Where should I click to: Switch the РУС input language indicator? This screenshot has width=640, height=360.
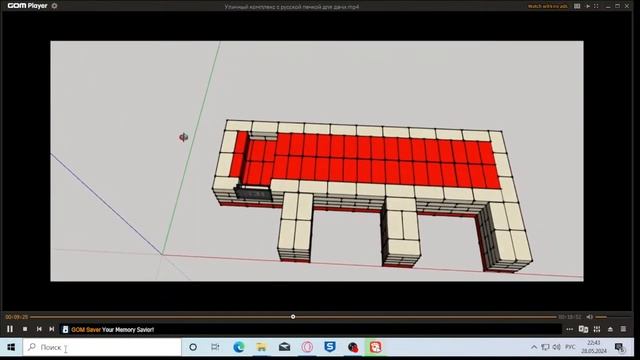570,347
